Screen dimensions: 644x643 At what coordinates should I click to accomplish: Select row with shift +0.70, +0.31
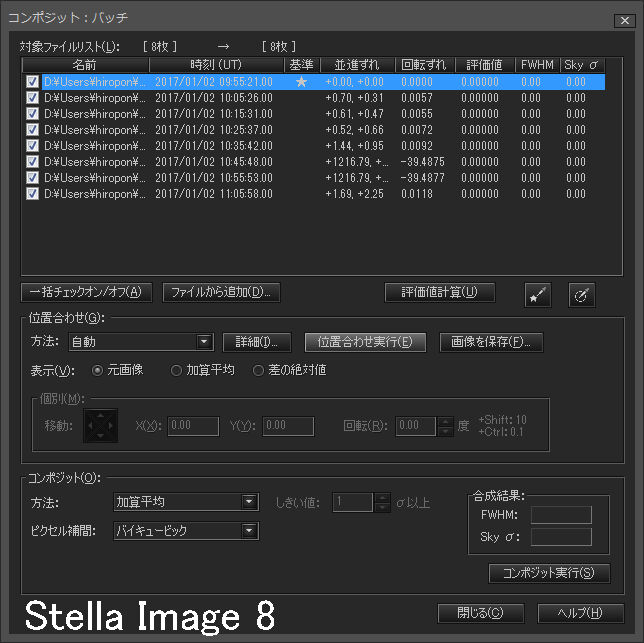point(313,98)
